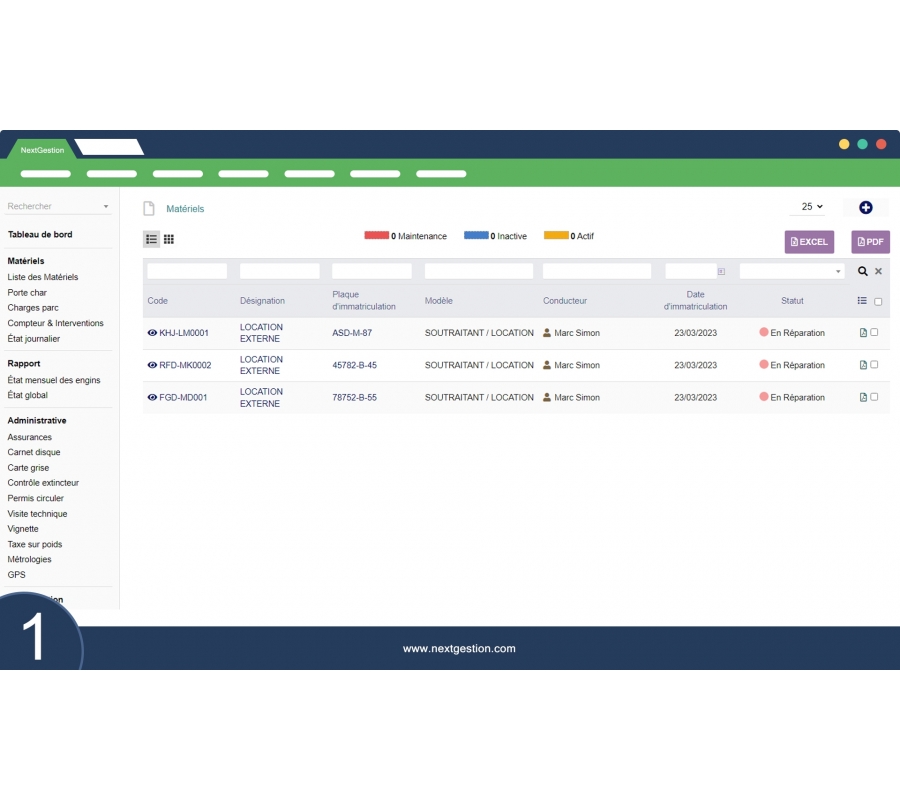Open Liste des Matériels in sidebar
This screenshot has height=800, width=900.
coord(43,277)
